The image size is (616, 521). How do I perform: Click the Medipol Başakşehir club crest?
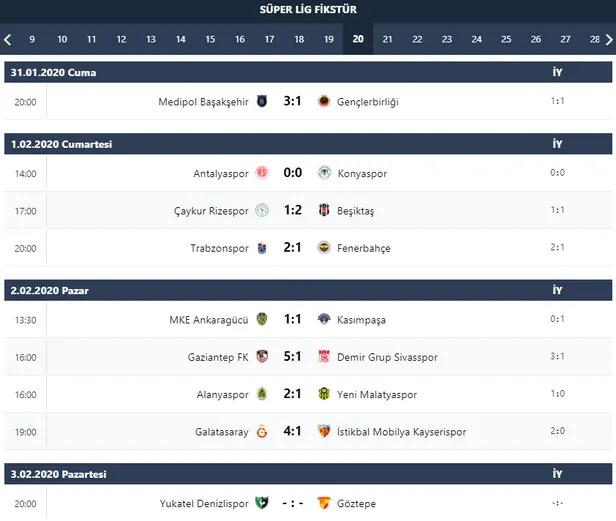[x=263, y=101]
